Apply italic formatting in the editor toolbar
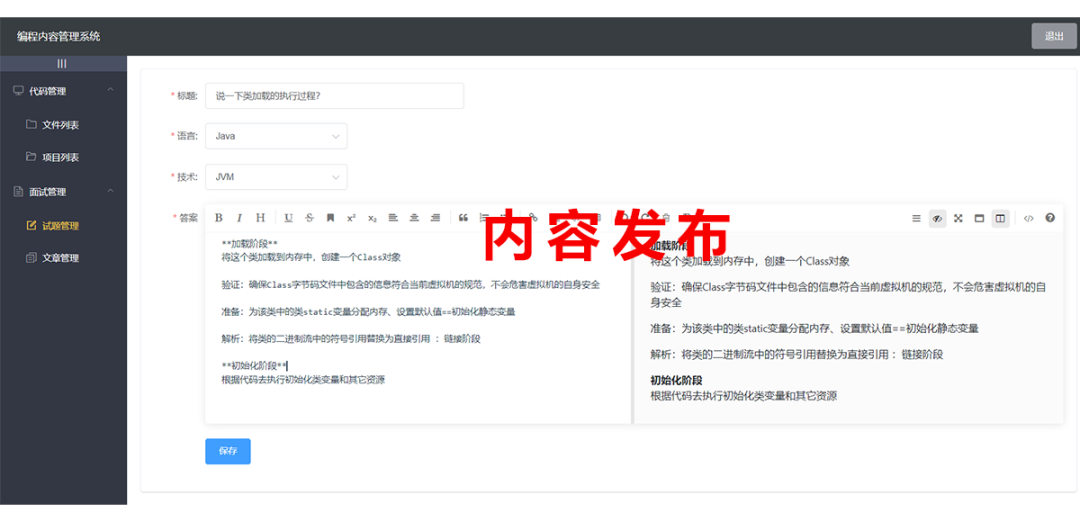Image resolution: width=1080 pixels, height=522 pixels. tap(239, 218)
